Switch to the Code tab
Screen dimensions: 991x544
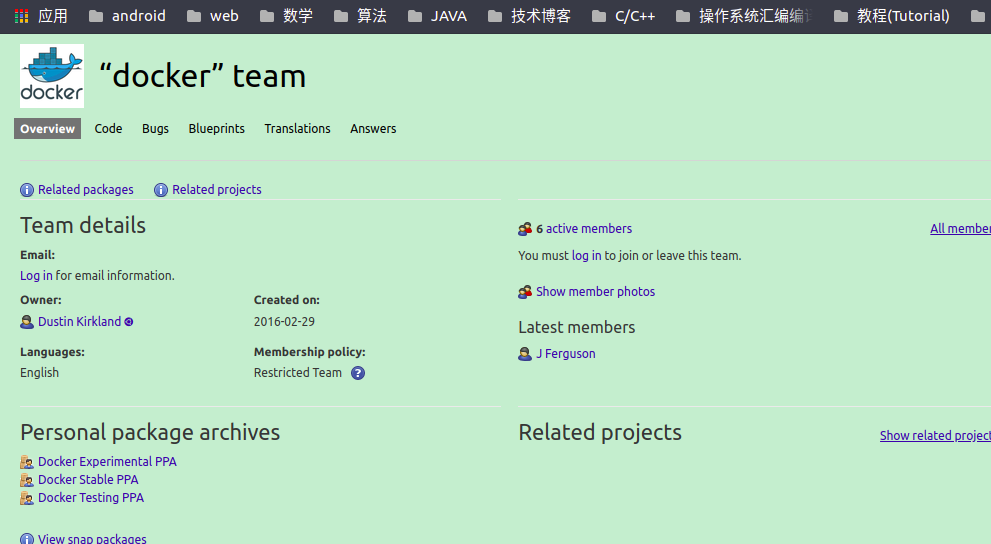(x=108, y=128)
